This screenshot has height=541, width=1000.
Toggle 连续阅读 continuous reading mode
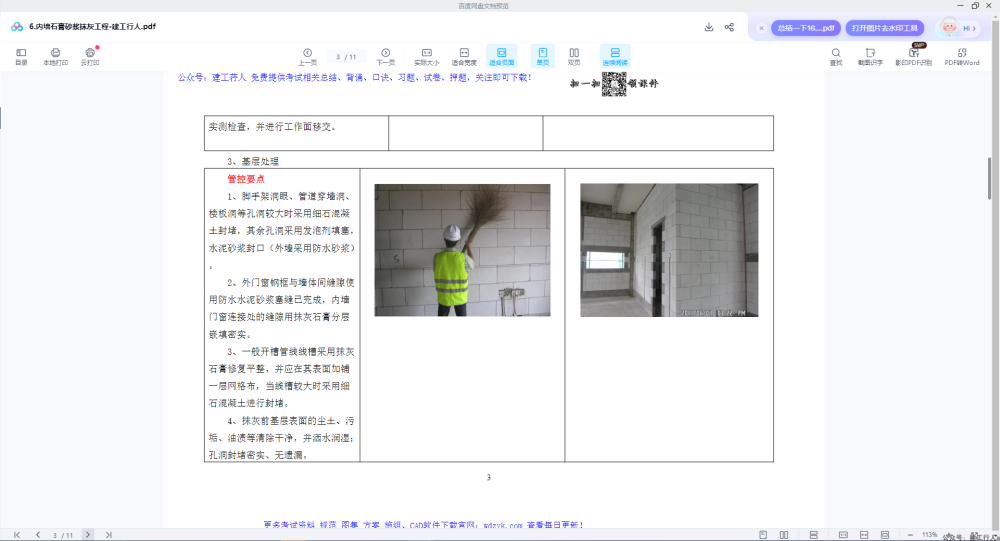click(615, 56)
